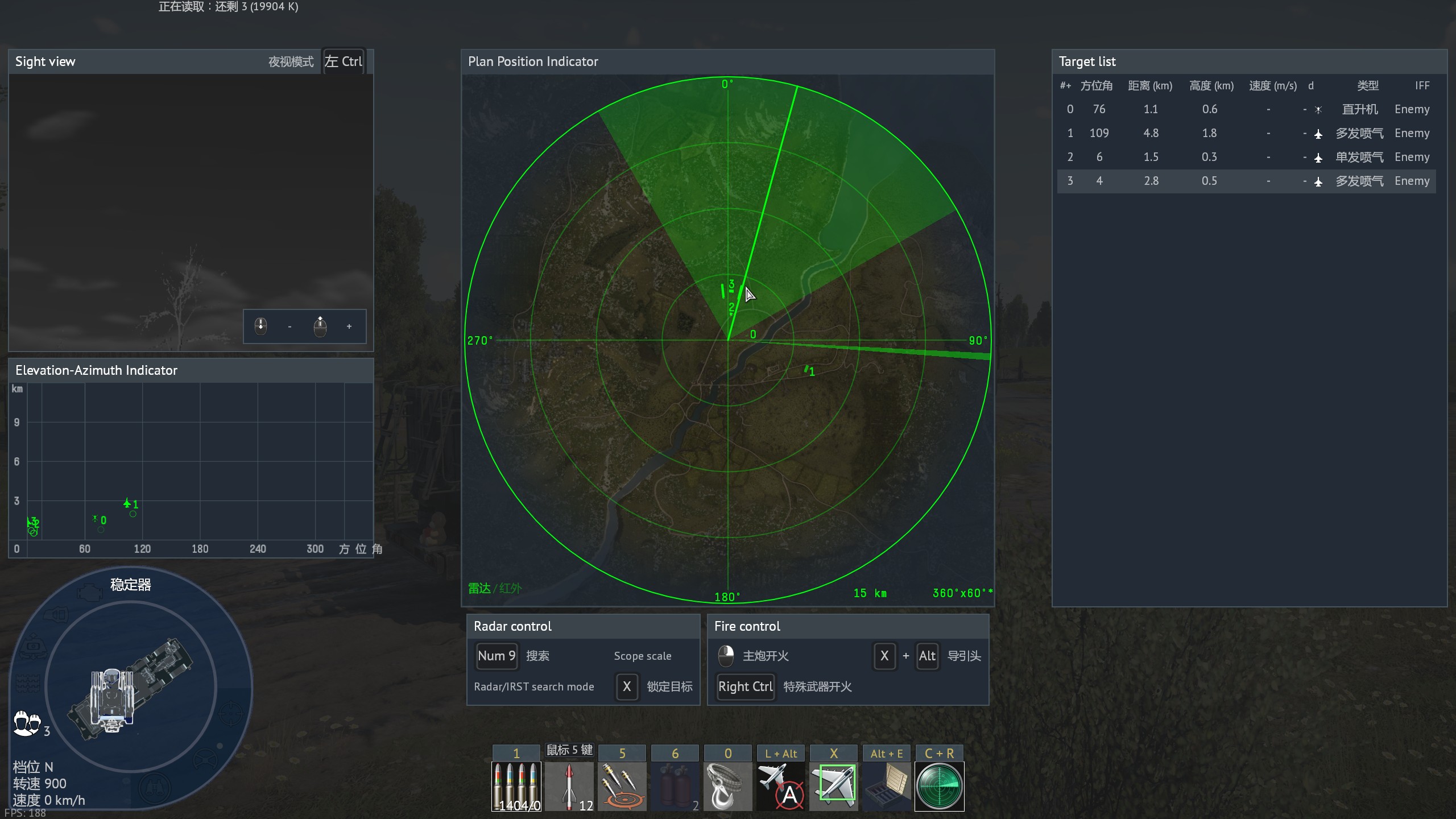Open the ammo crate resupply icon
The width and height of the screenshot is (1456, 819).
[886, 786]
